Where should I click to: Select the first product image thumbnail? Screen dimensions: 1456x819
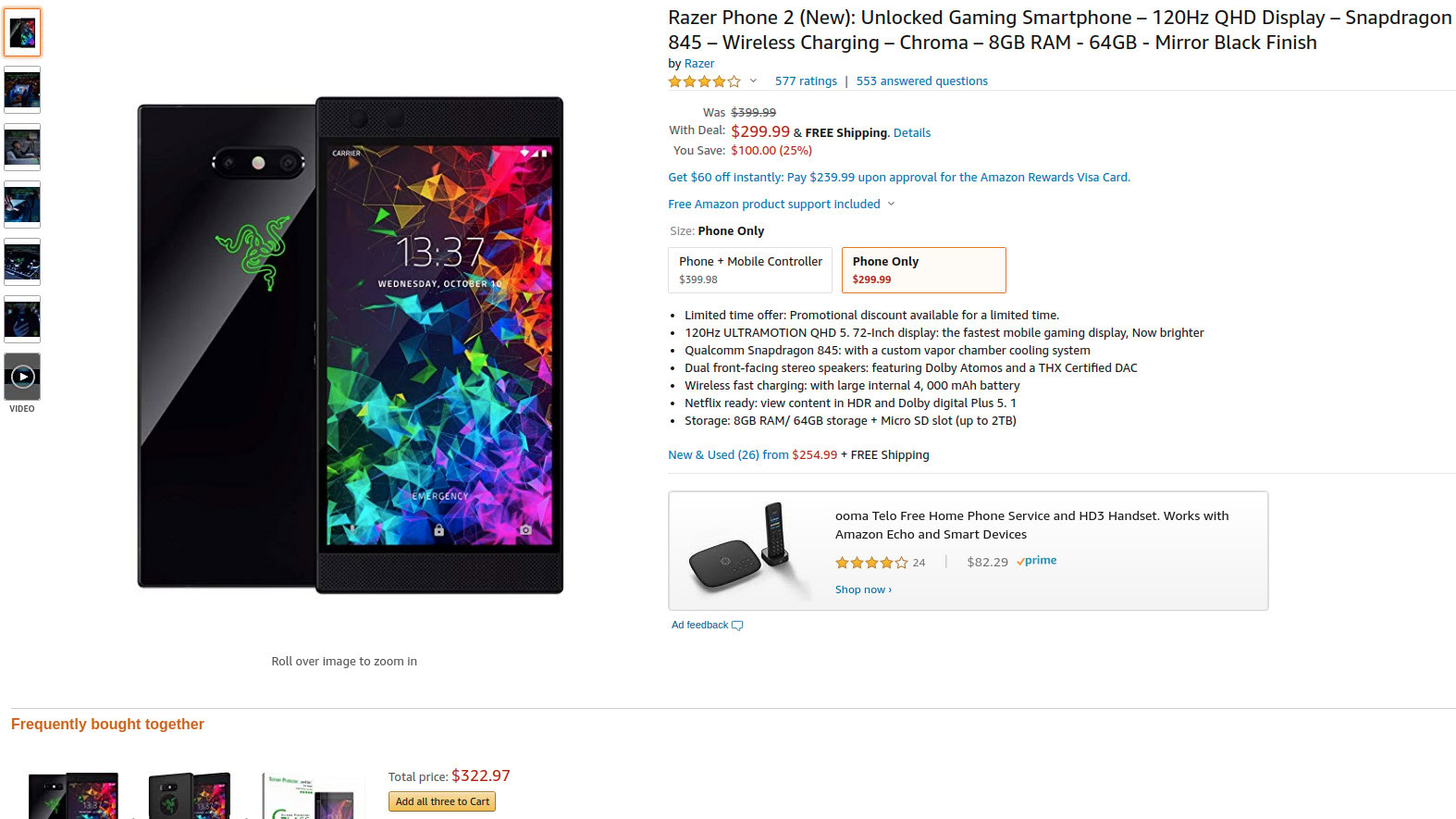(22, 32)
